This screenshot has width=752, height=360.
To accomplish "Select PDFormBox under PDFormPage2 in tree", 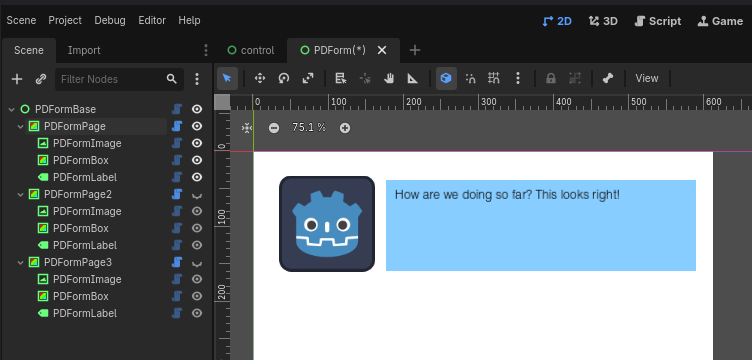I will 81,228.
